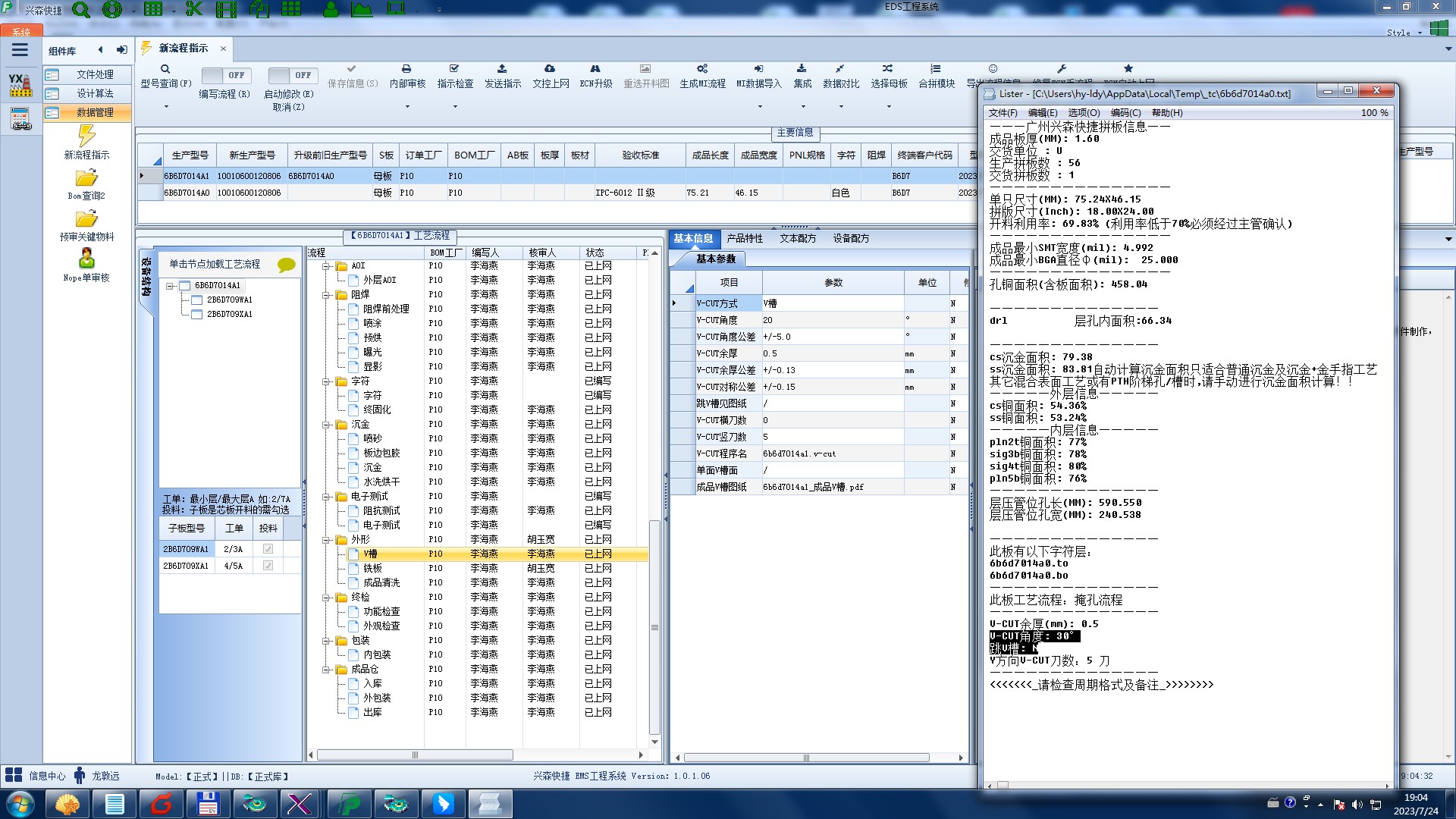
Task: Click the 内部审核 print icon
Action: (406, 69)
